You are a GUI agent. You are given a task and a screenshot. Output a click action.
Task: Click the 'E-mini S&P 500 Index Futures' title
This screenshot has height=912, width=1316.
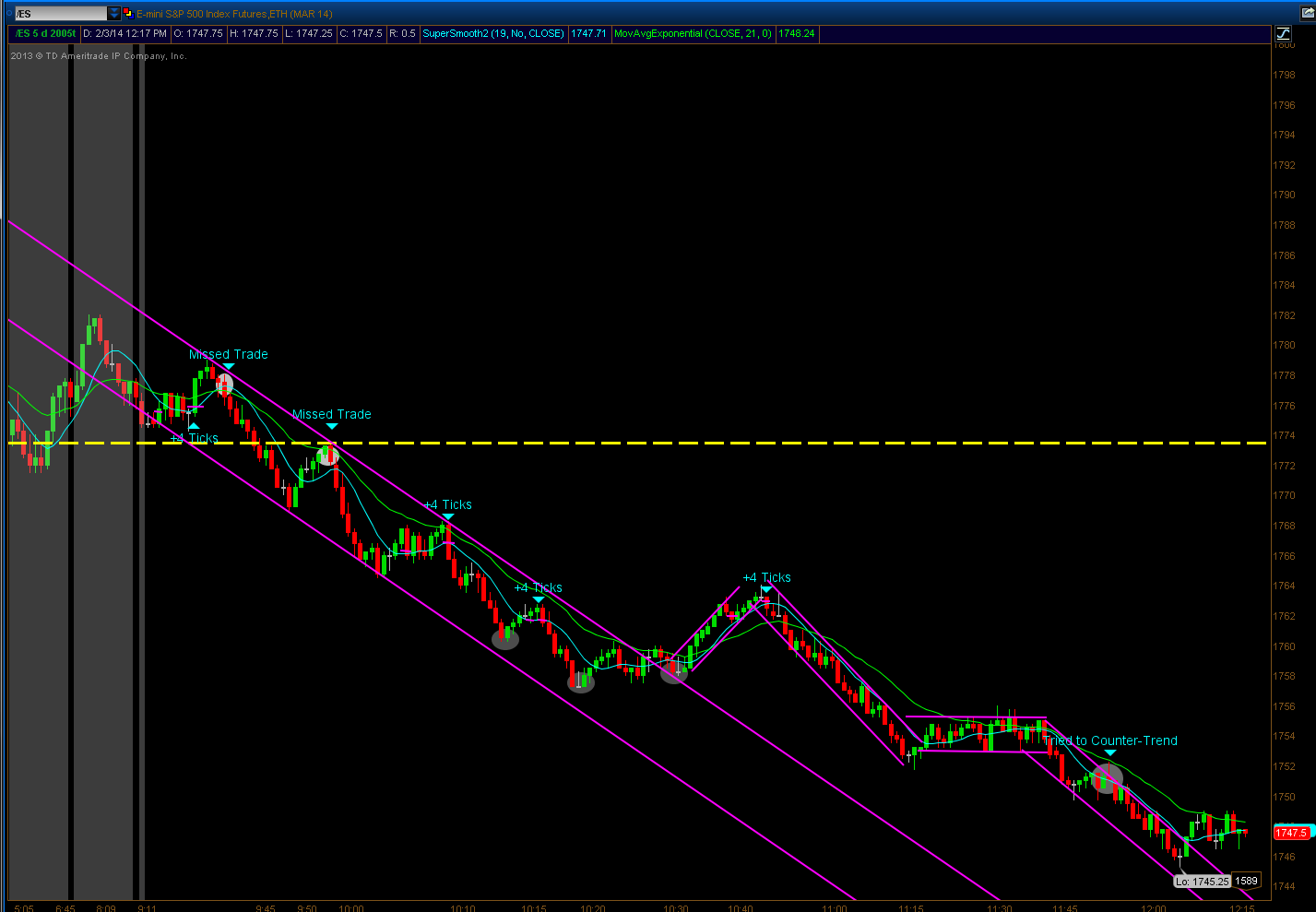[x=201, y=14]
